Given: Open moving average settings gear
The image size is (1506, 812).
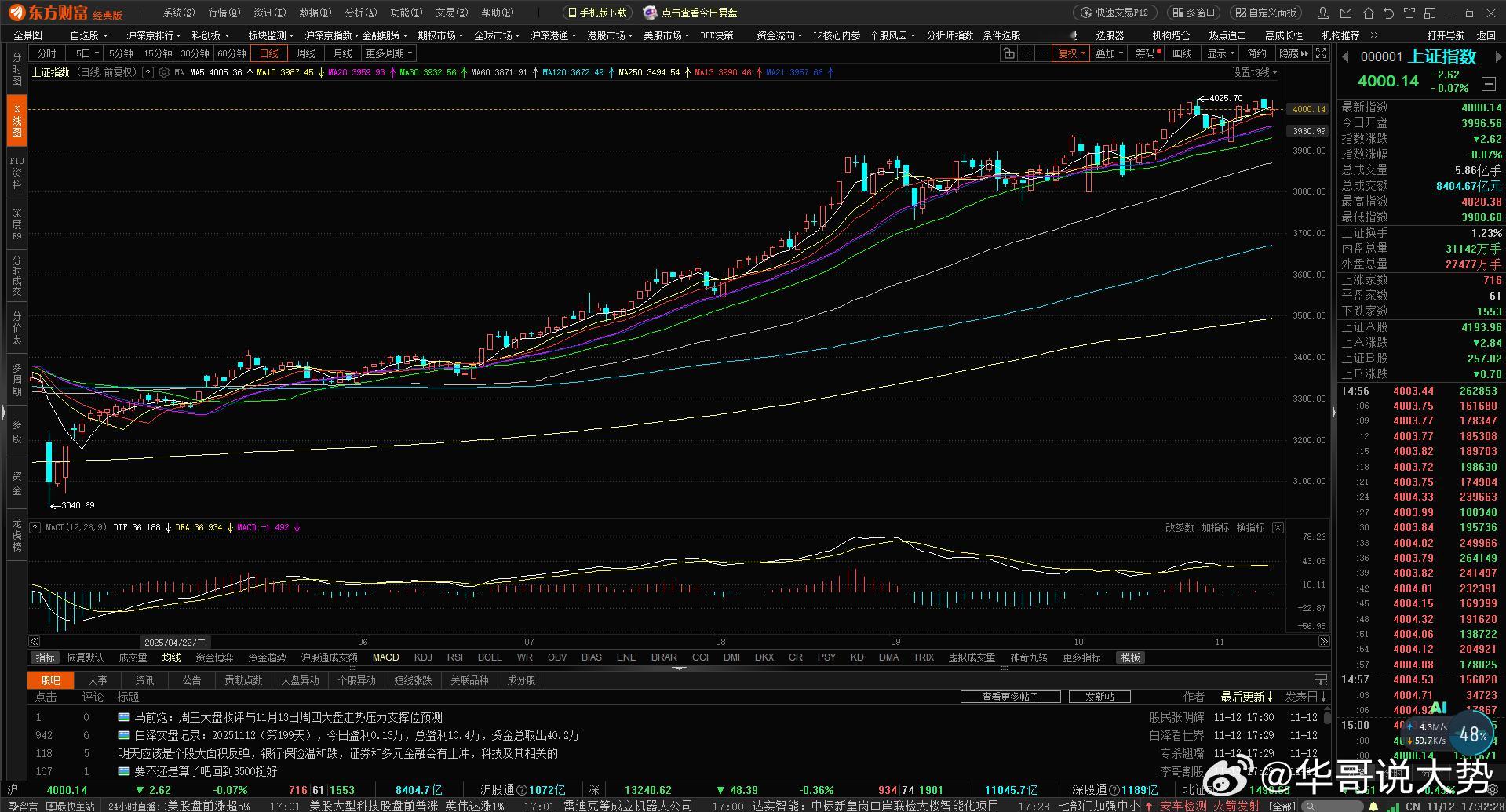Looking at the screenshot, I should 163,72.
